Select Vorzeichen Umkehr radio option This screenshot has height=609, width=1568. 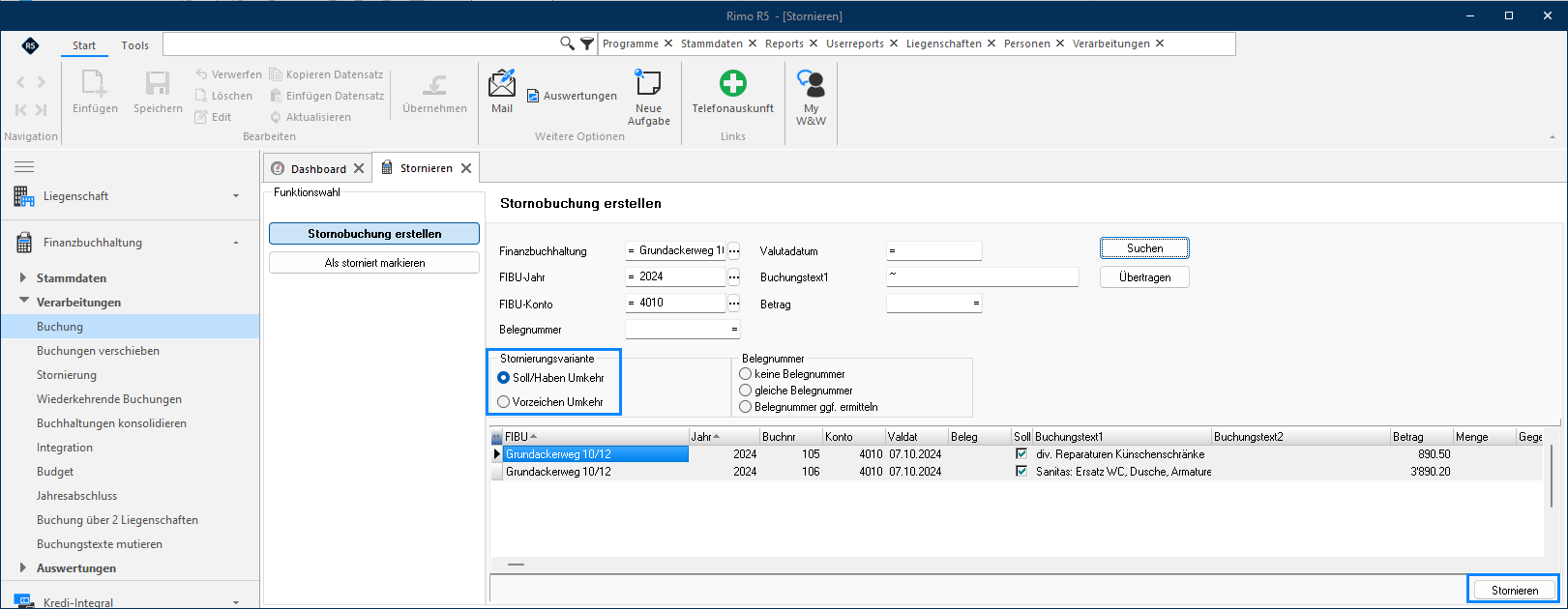[503, 402]
